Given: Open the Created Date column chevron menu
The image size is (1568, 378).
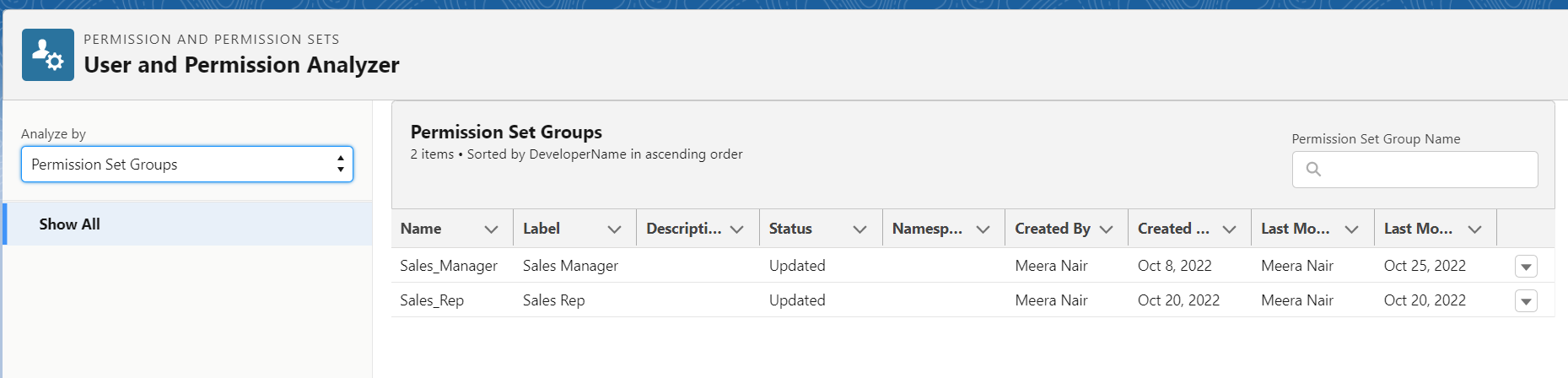Looking at the screenshot, I should (x=1229, y=229).
